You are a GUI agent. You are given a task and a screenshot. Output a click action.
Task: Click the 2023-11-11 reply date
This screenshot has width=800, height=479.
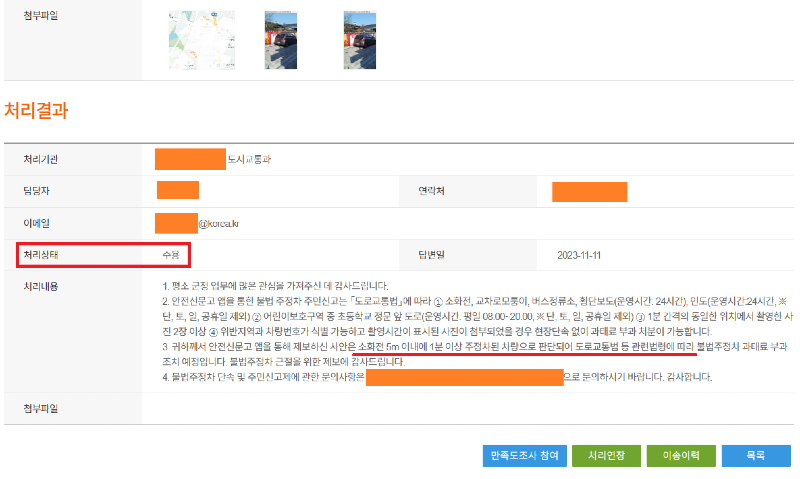pyautogui.click(x=579, y=255)
